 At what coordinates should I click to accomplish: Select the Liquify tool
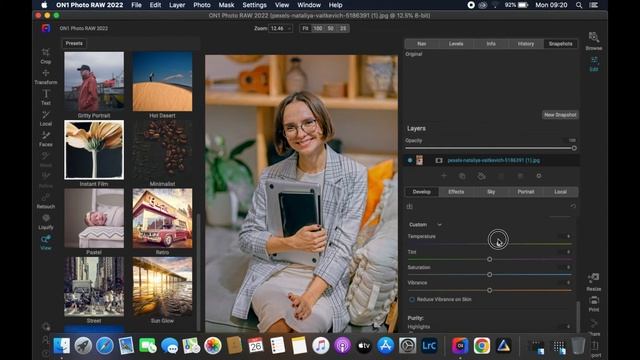(x=46, y=222)
